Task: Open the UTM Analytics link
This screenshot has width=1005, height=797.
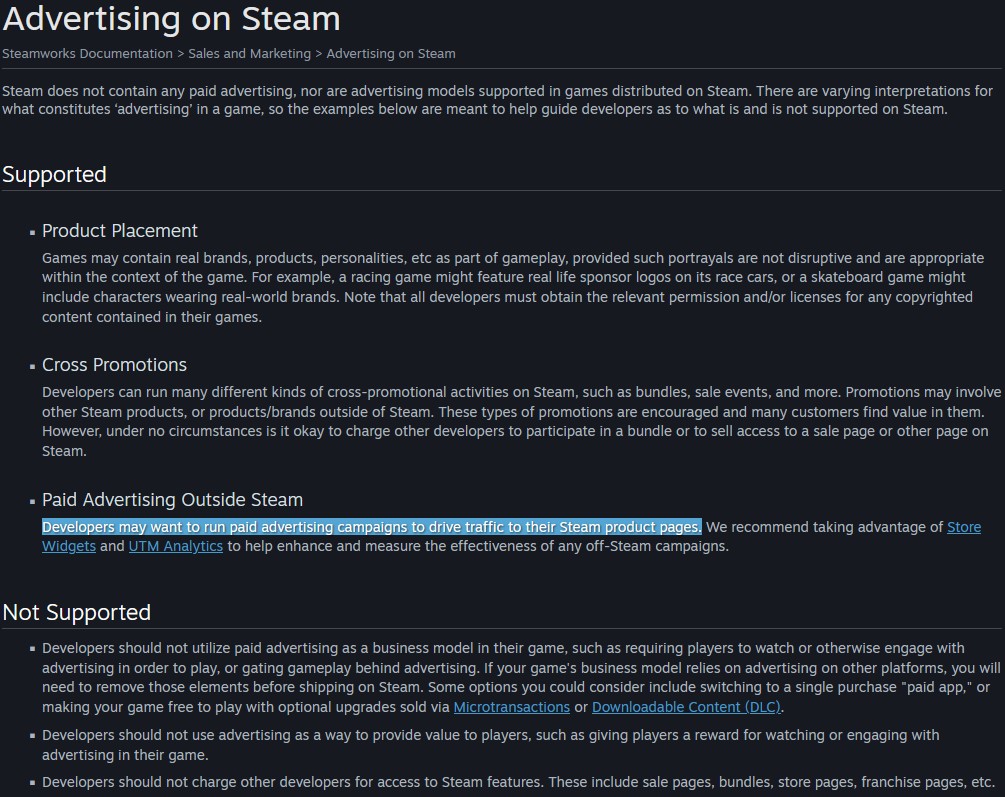Action: pyautogui.click(x=176, y=546)
